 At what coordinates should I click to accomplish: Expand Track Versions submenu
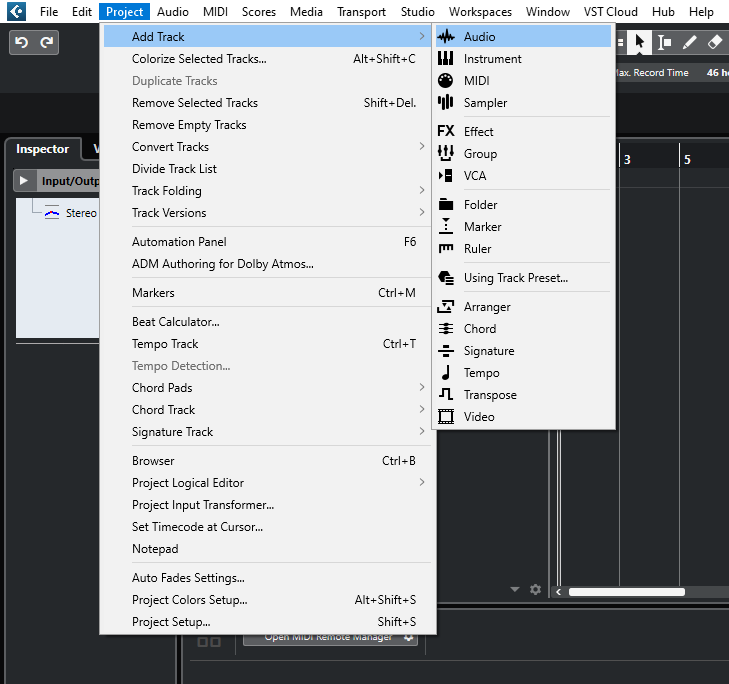[x=422, y=212]
